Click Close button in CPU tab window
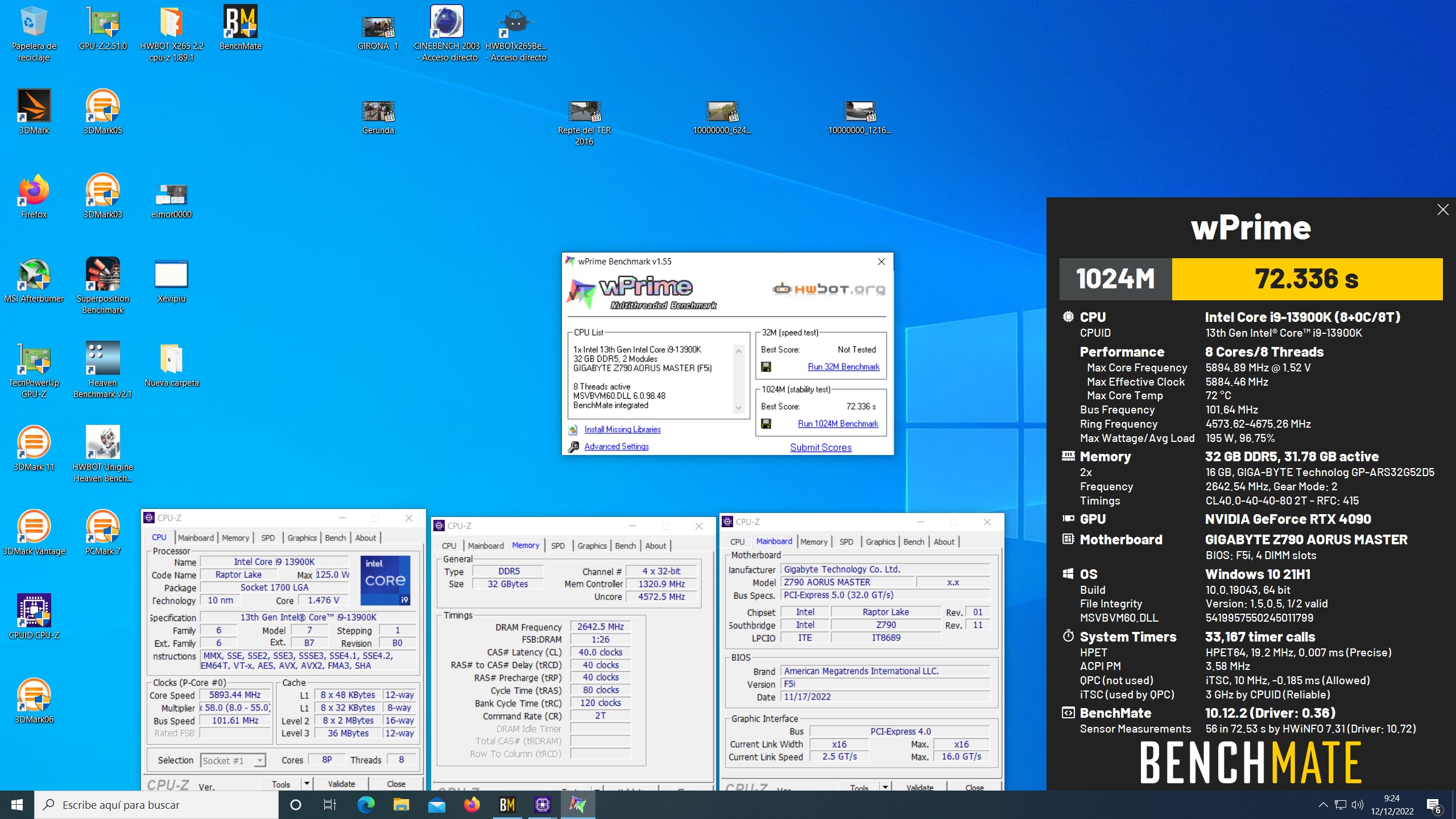 [x=396, y=784]
